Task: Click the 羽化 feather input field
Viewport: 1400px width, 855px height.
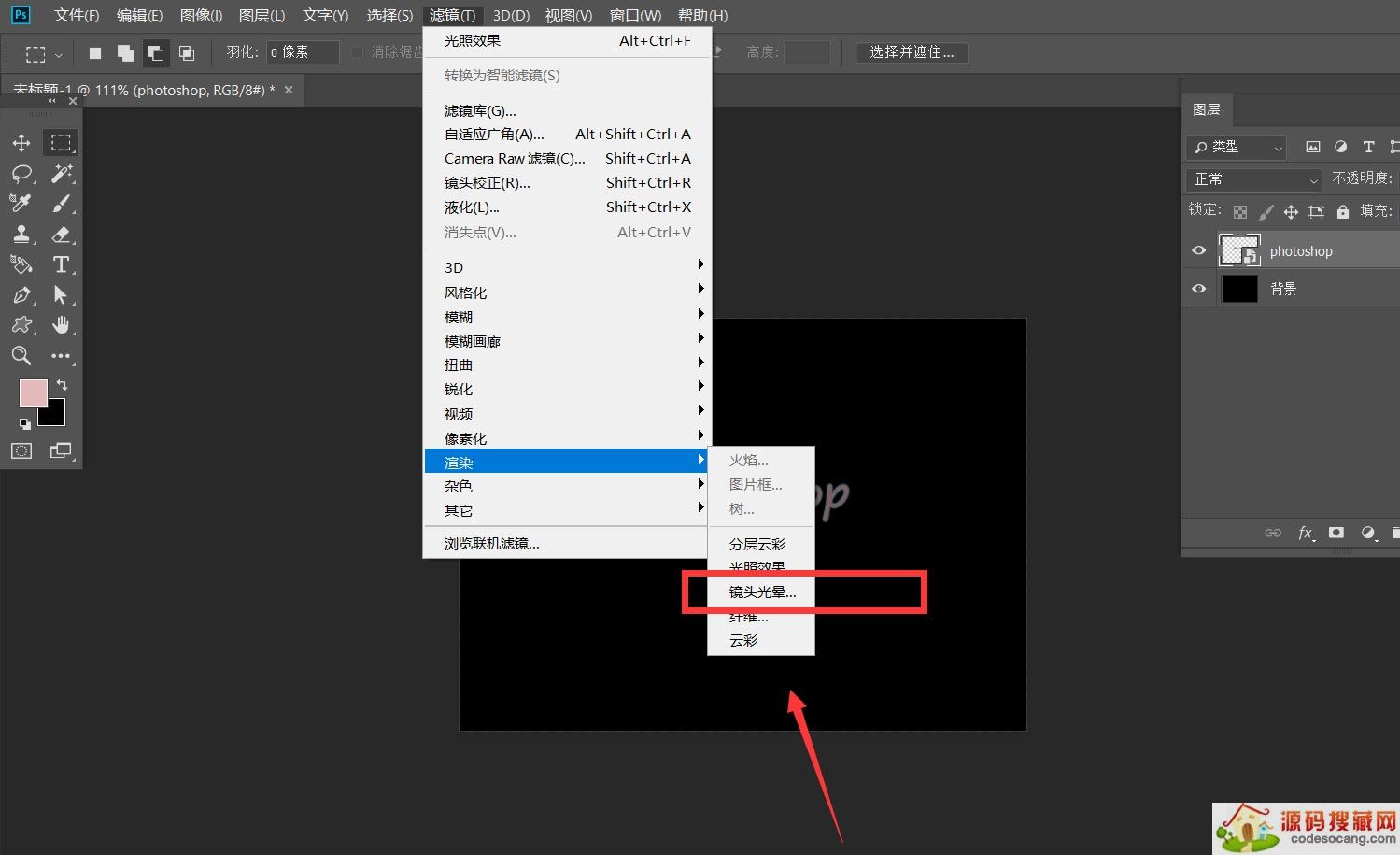Action: [x=303, y=52]
